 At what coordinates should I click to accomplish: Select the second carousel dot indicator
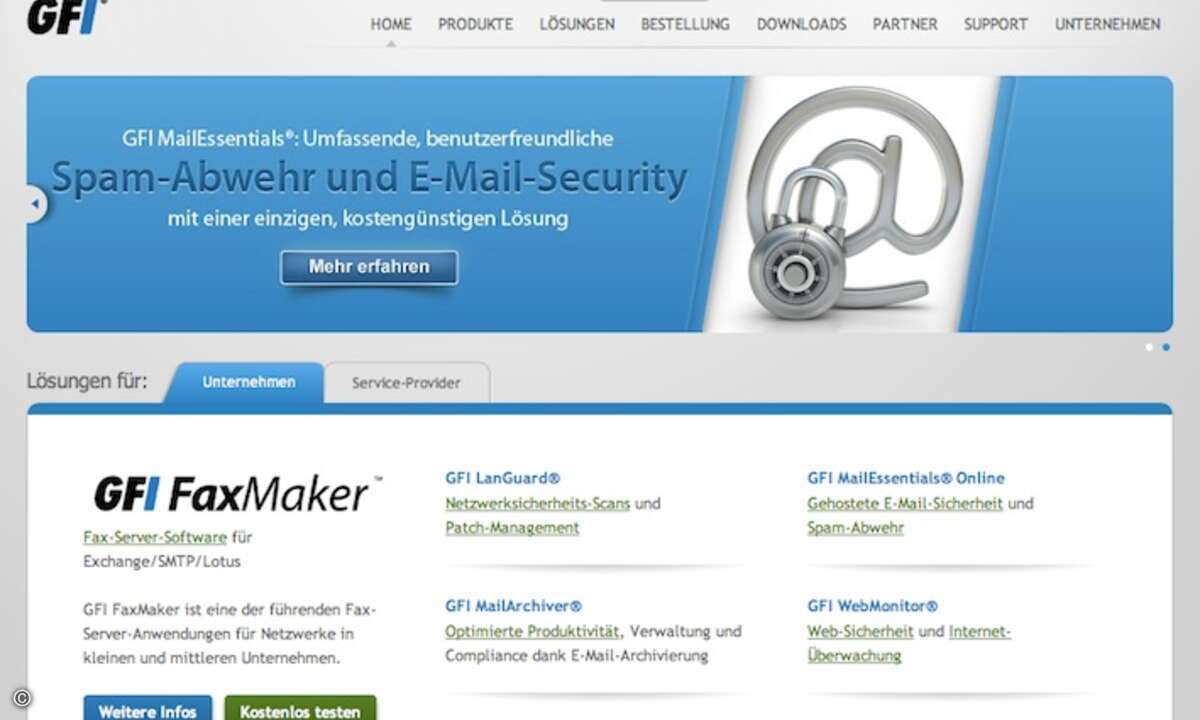pyautogui.click(x=1166, y=347)
